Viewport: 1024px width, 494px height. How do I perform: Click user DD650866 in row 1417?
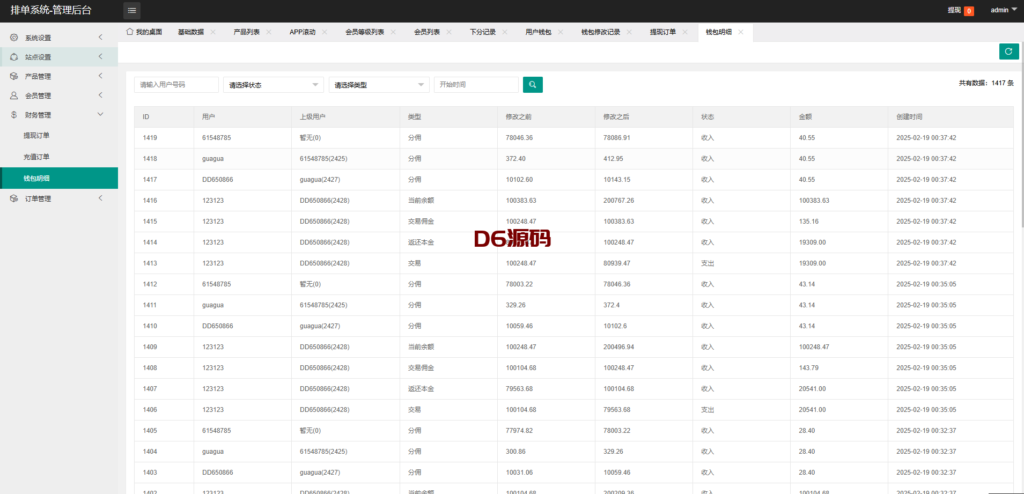[x=217, y=180]
